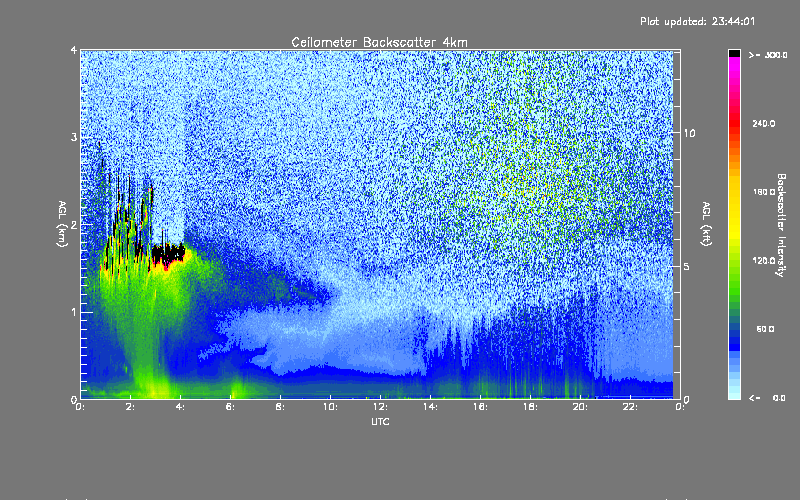Click the black top of the colorbar

(734, 53)
